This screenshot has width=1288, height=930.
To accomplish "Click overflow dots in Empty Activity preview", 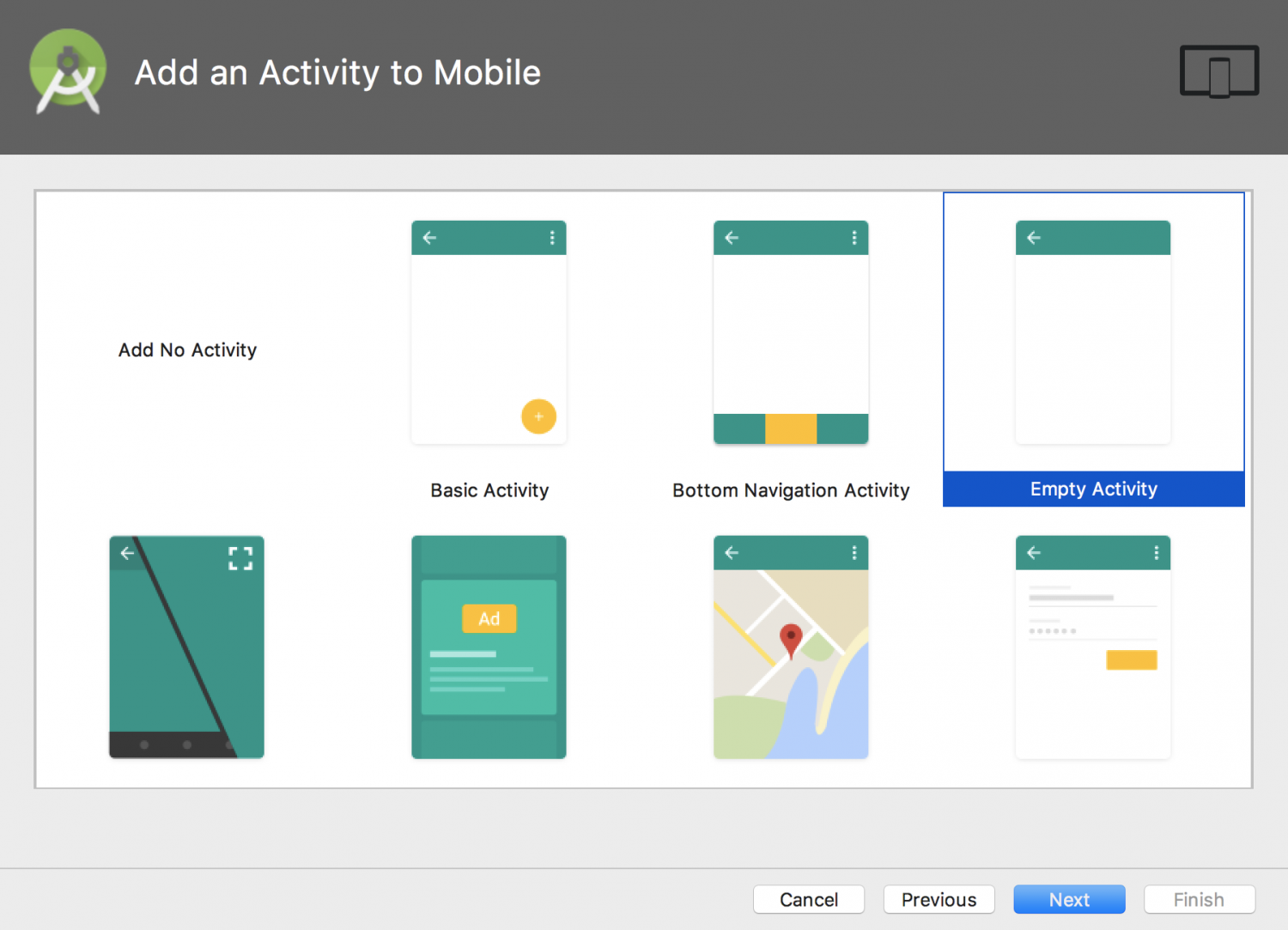I will point(1155,238).
